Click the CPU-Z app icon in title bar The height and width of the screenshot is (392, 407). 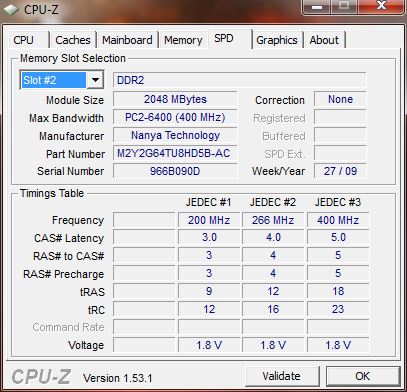pos(10,9)
